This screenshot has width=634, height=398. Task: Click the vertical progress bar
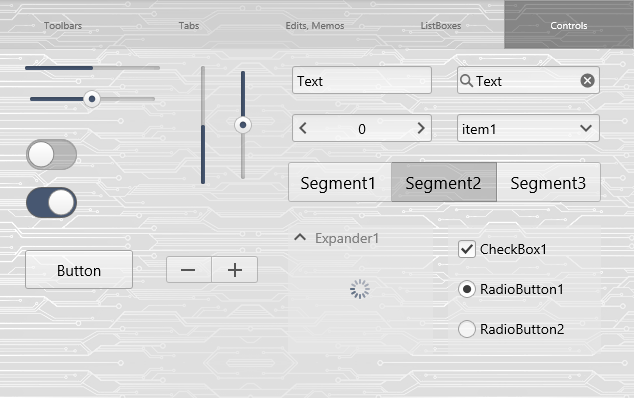[203, 125]
